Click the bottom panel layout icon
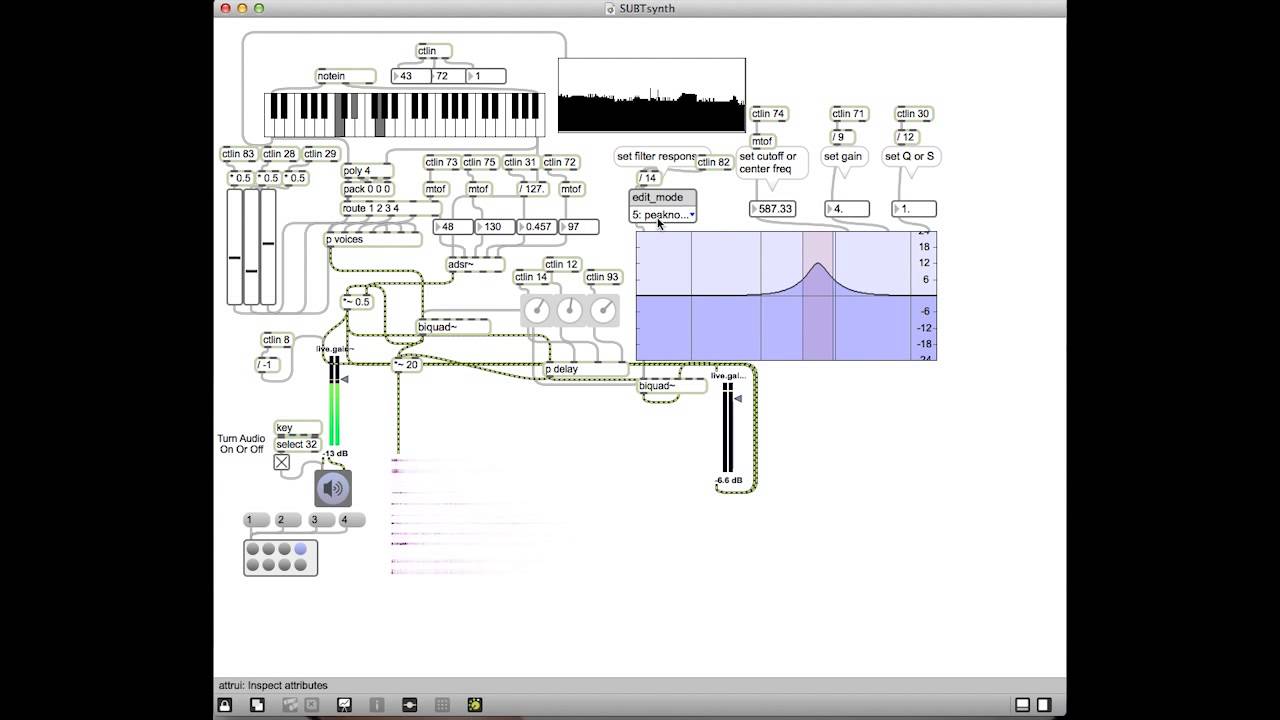 (x=1023, y=705)
